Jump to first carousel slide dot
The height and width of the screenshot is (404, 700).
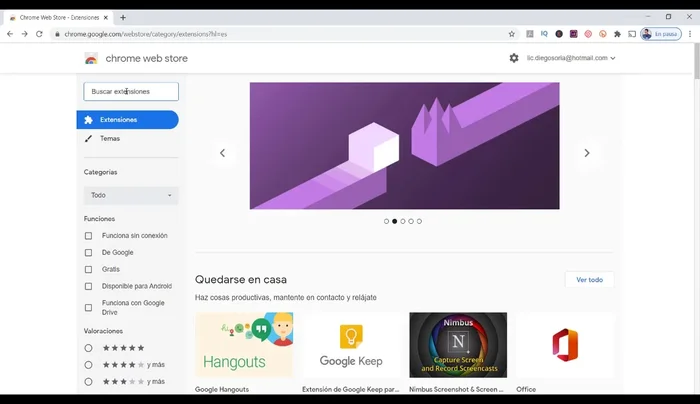pyautogui.click(x=386, y=221)
